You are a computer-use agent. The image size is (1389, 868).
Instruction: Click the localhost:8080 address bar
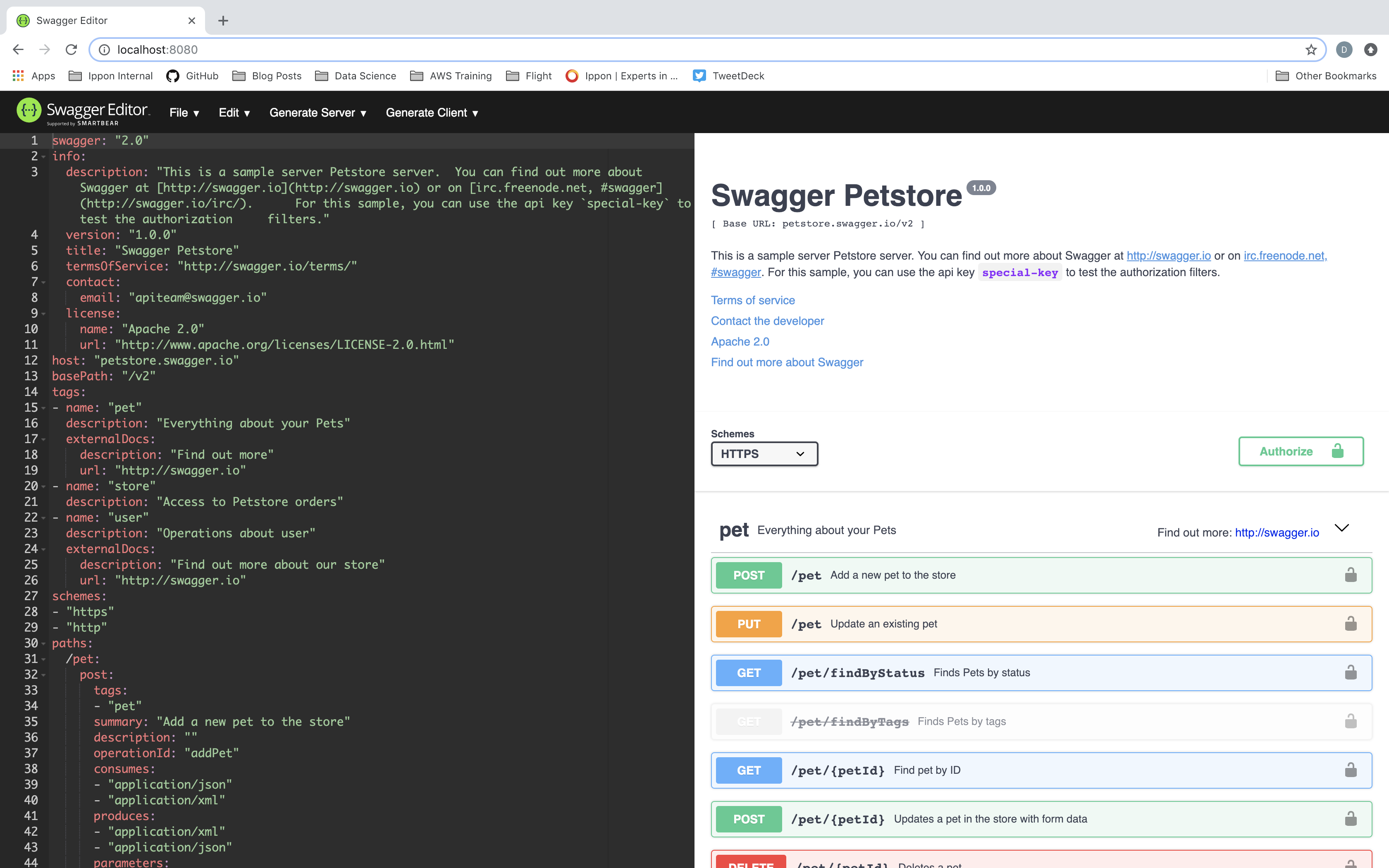(689, 50)
